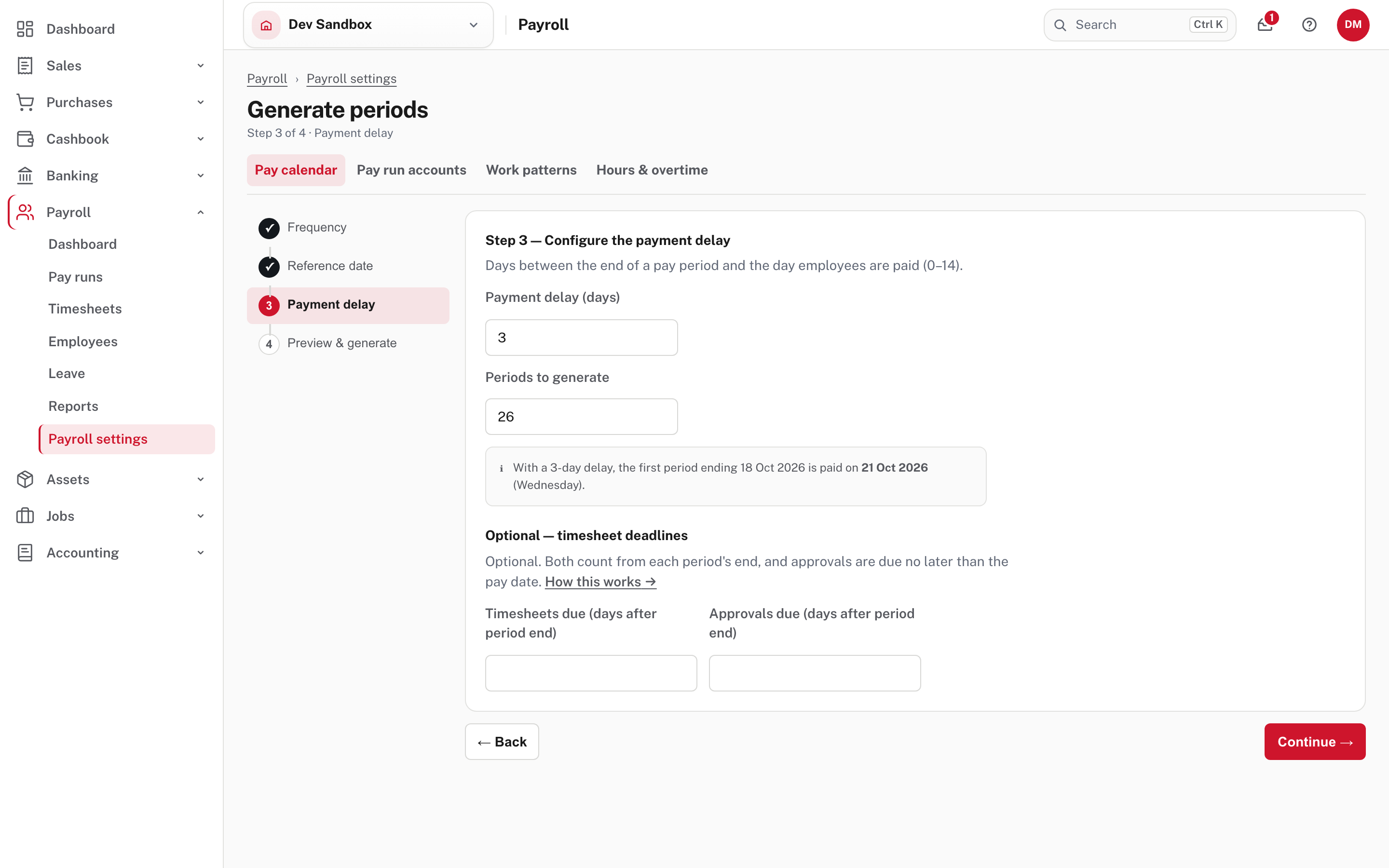The image size is (1389, 868).
Task: Click the Dashboard grid icon in sidebar
Action: [x=25, y=29]
